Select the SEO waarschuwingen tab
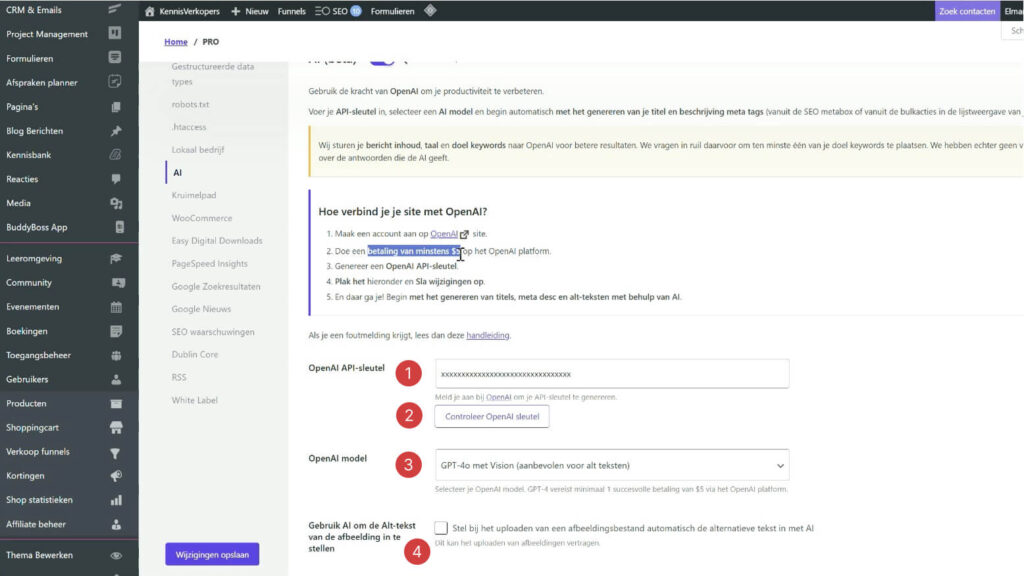Image resolution: width=1024 pixels, height=576 pixels. click(213, 332)
